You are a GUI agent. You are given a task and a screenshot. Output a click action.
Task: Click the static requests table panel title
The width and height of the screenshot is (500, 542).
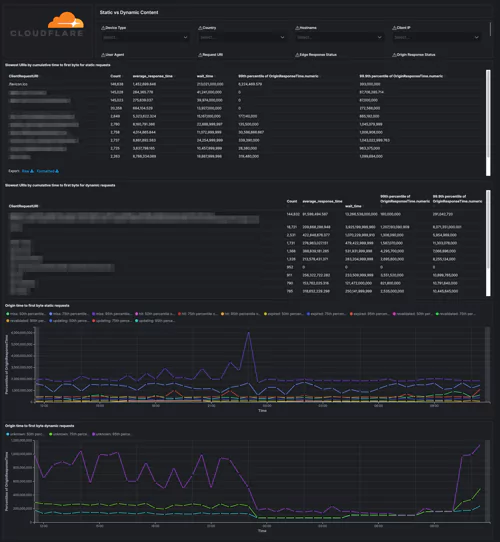(58, 65)
